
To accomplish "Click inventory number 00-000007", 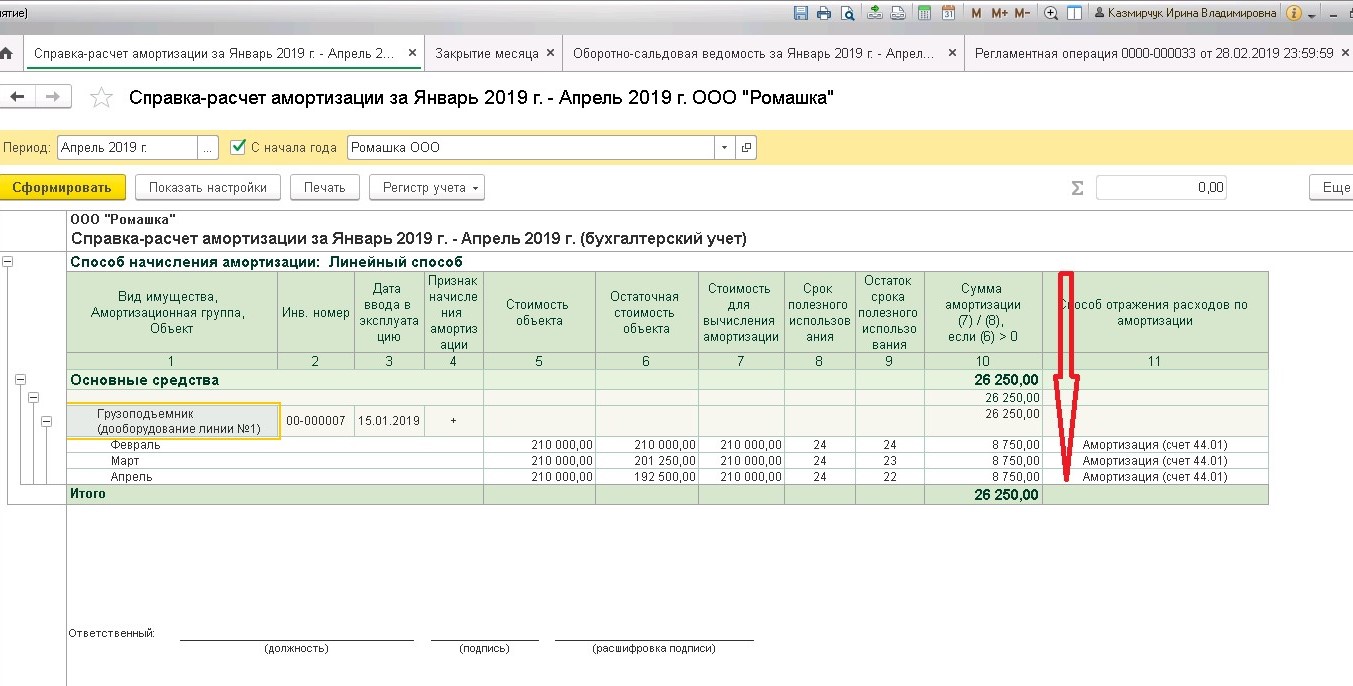I will coord(315,421).
